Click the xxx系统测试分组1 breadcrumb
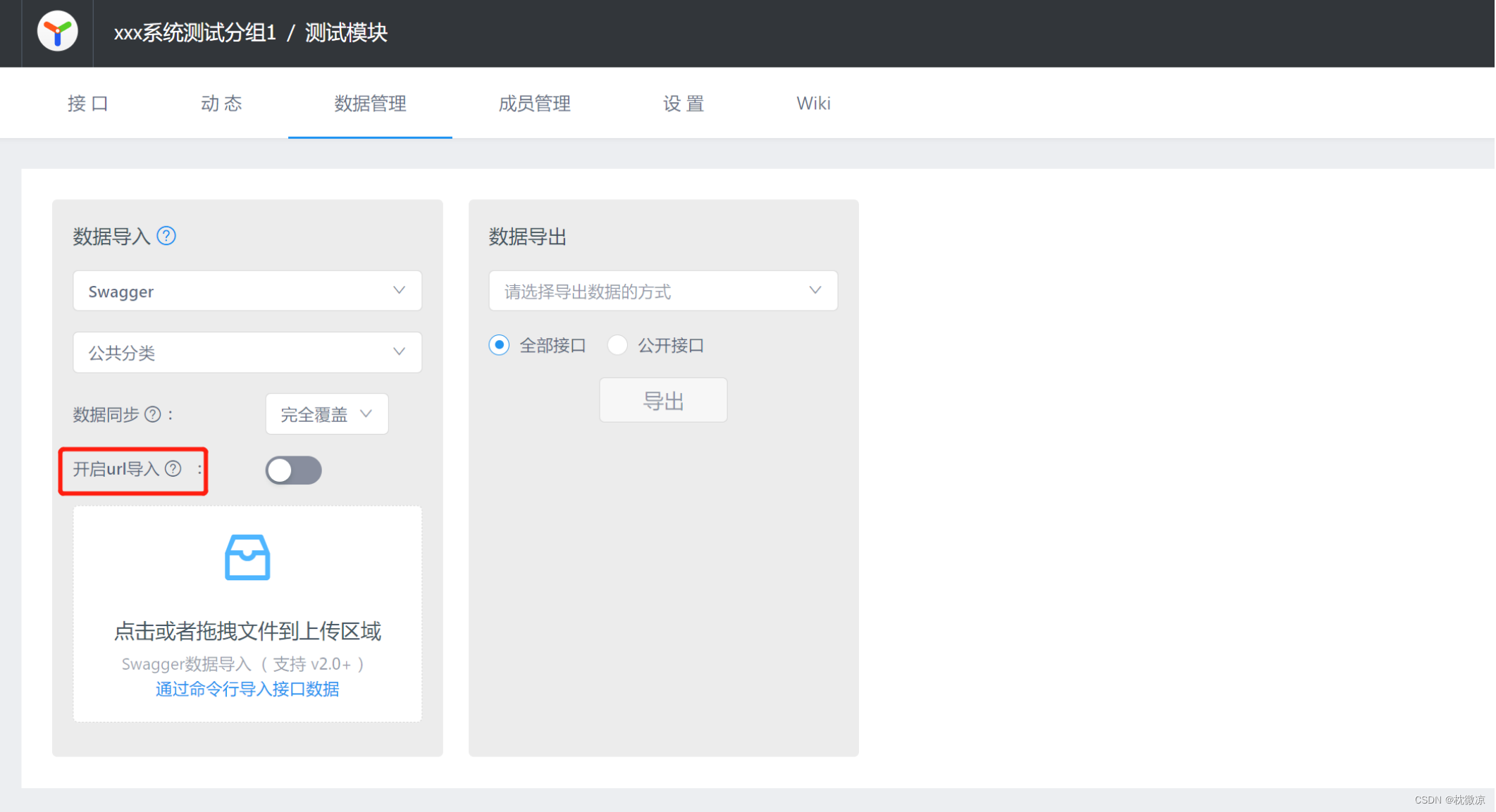The height and width of the screenshot is (812, 1496). coord(195,32)
